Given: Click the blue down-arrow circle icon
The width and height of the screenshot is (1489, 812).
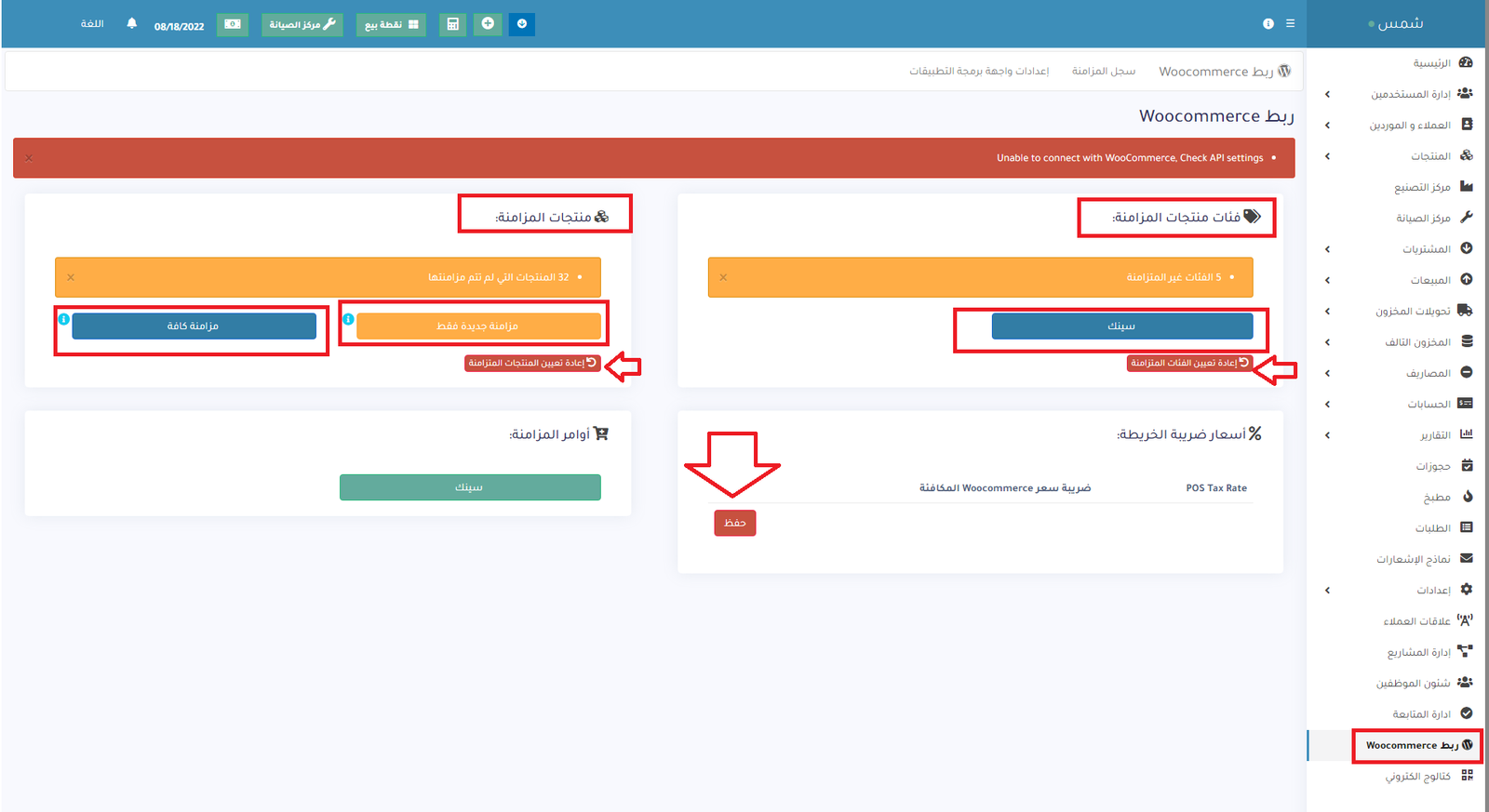Looking at the screenshot, I should coord(522,24).
